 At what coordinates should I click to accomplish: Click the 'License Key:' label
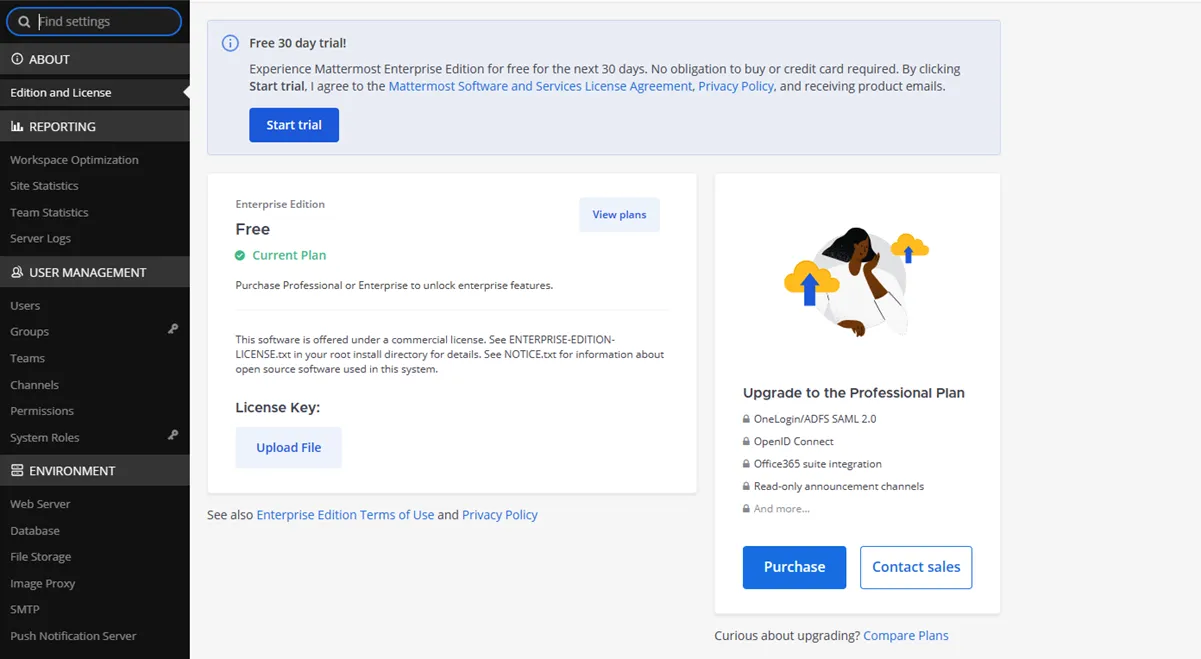click(278, 408)
